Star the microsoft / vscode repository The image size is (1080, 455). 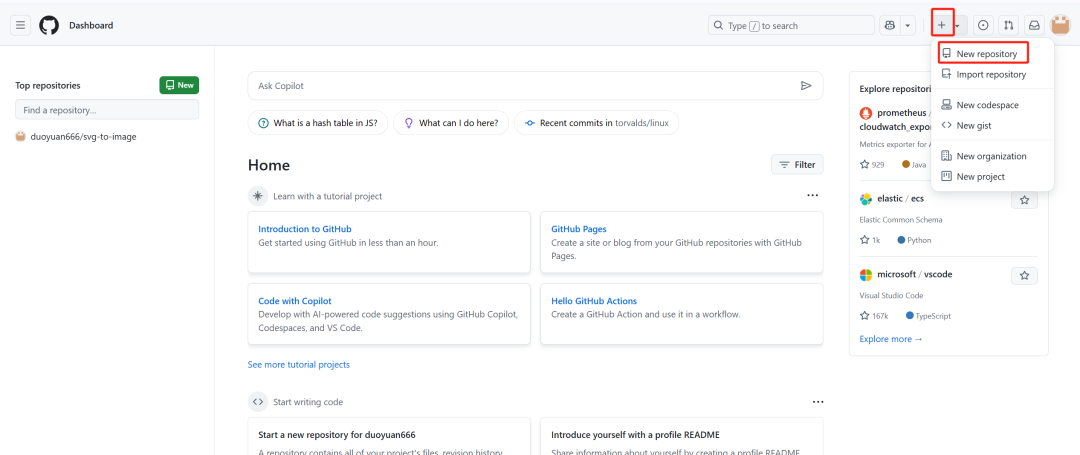point(1024,275)
